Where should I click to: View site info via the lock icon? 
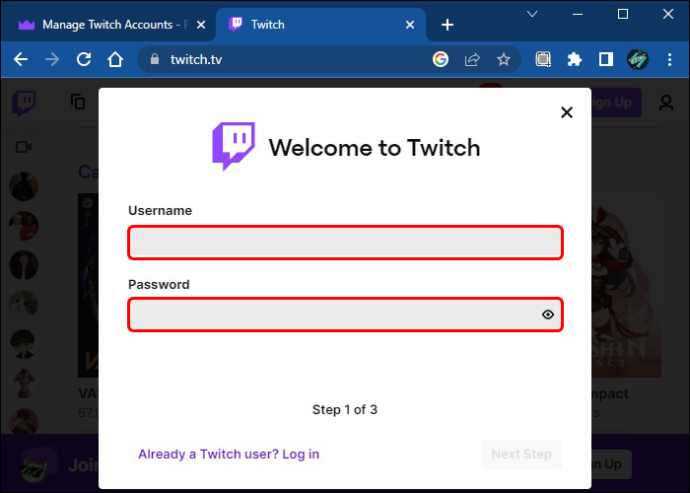point(154,59)
